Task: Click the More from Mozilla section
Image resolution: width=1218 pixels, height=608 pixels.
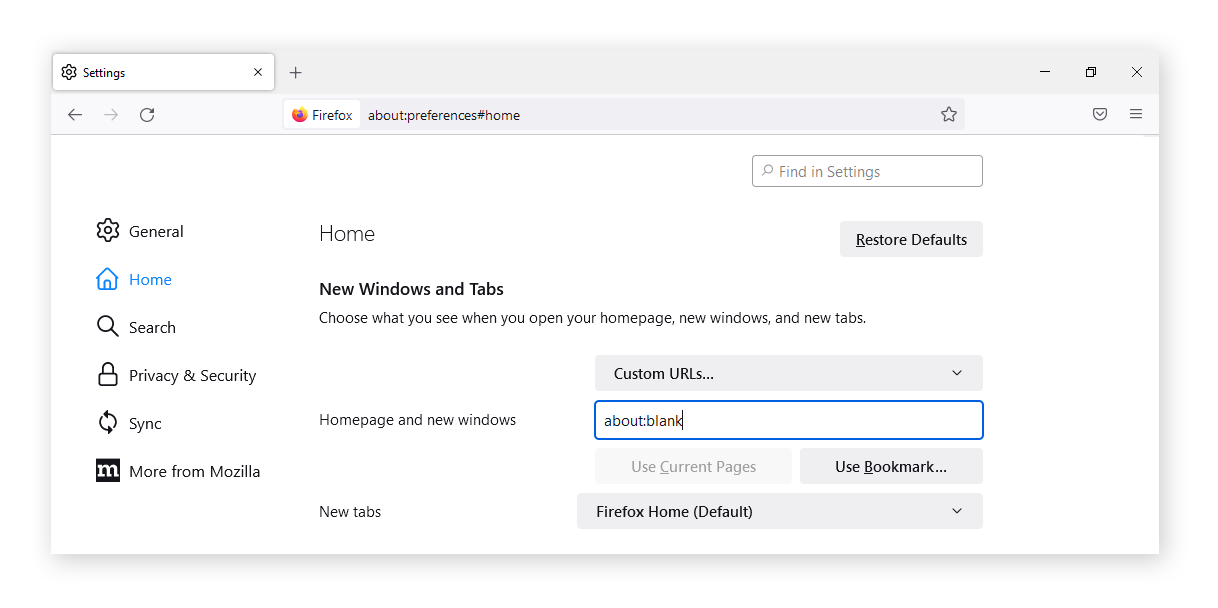Action: [195, 471]
